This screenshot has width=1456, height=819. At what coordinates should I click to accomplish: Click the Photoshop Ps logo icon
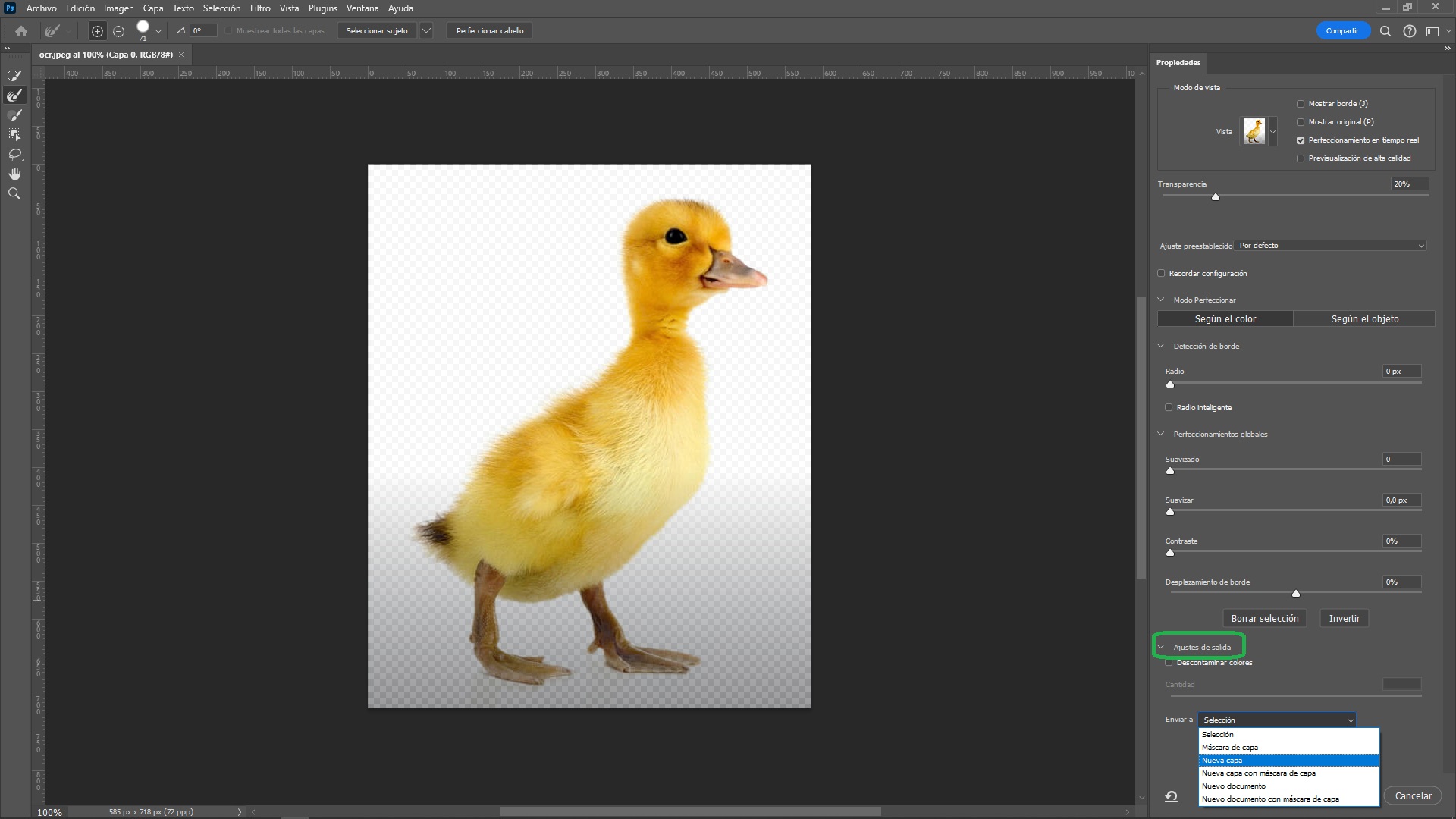click(x=10, y=8)
